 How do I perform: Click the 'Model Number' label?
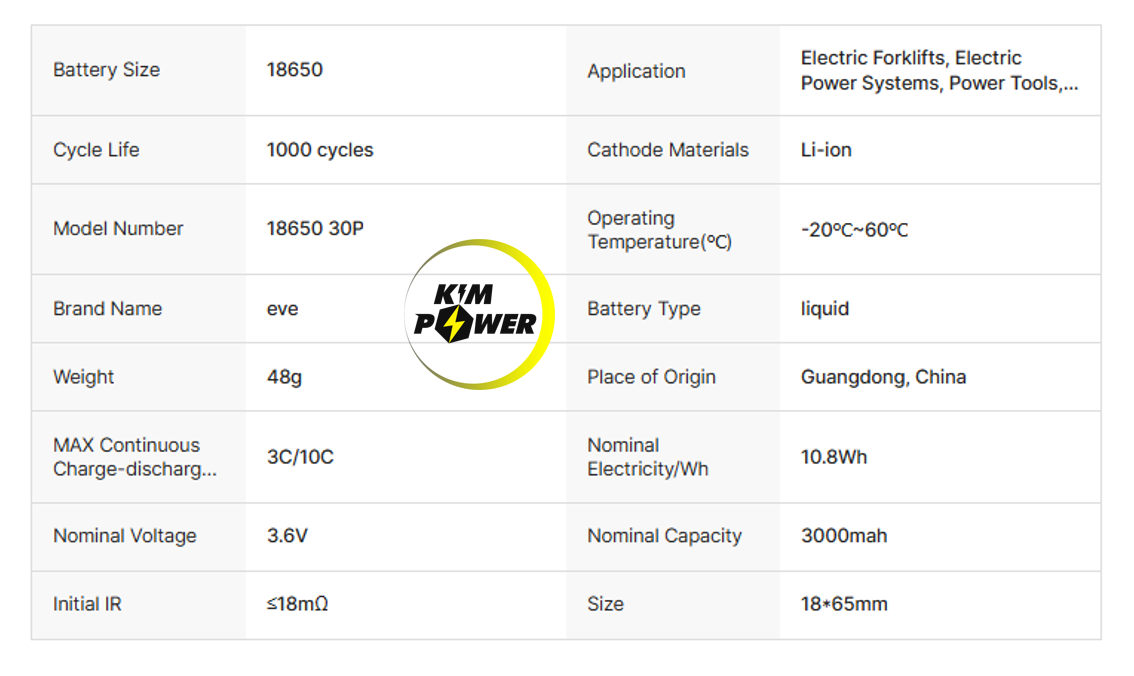click(x=118, y=228)
